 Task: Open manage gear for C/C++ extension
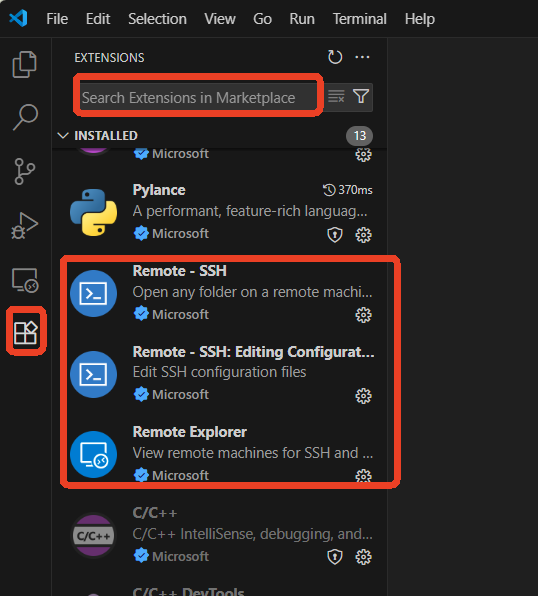(363, 557)
